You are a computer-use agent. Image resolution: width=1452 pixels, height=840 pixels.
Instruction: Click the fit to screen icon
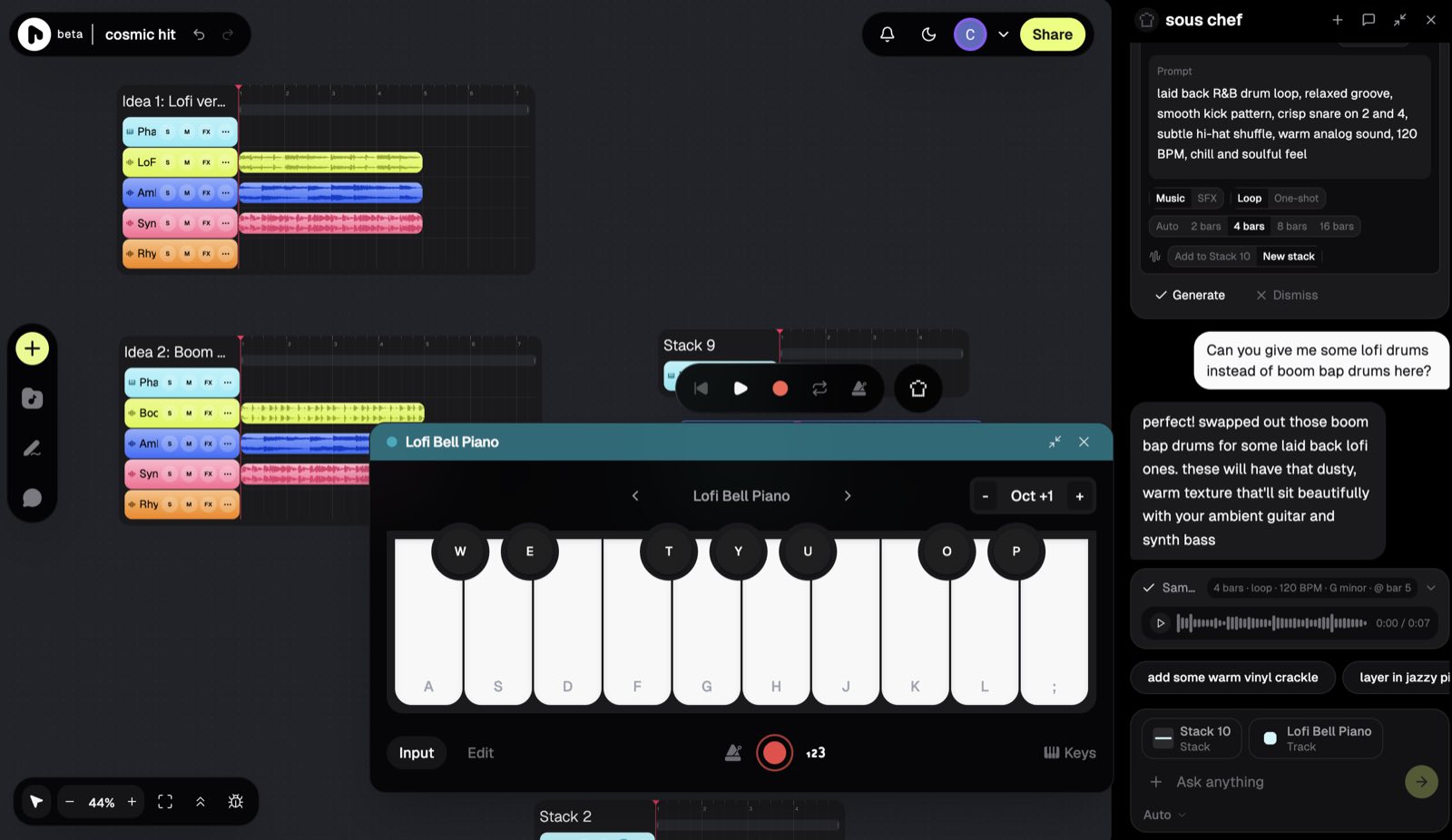165,802
